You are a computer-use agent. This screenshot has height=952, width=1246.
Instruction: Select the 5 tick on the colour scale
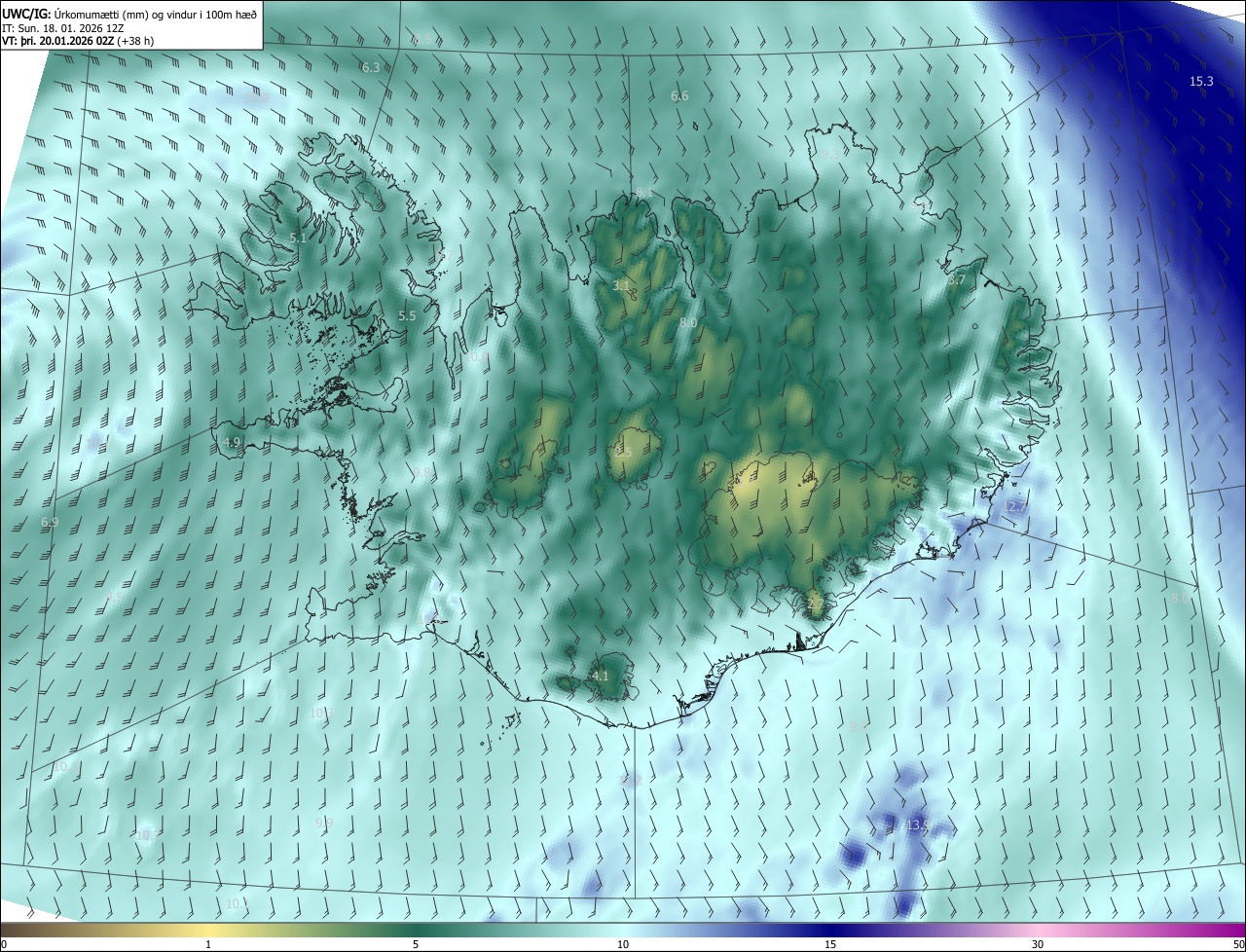[416, 944]
